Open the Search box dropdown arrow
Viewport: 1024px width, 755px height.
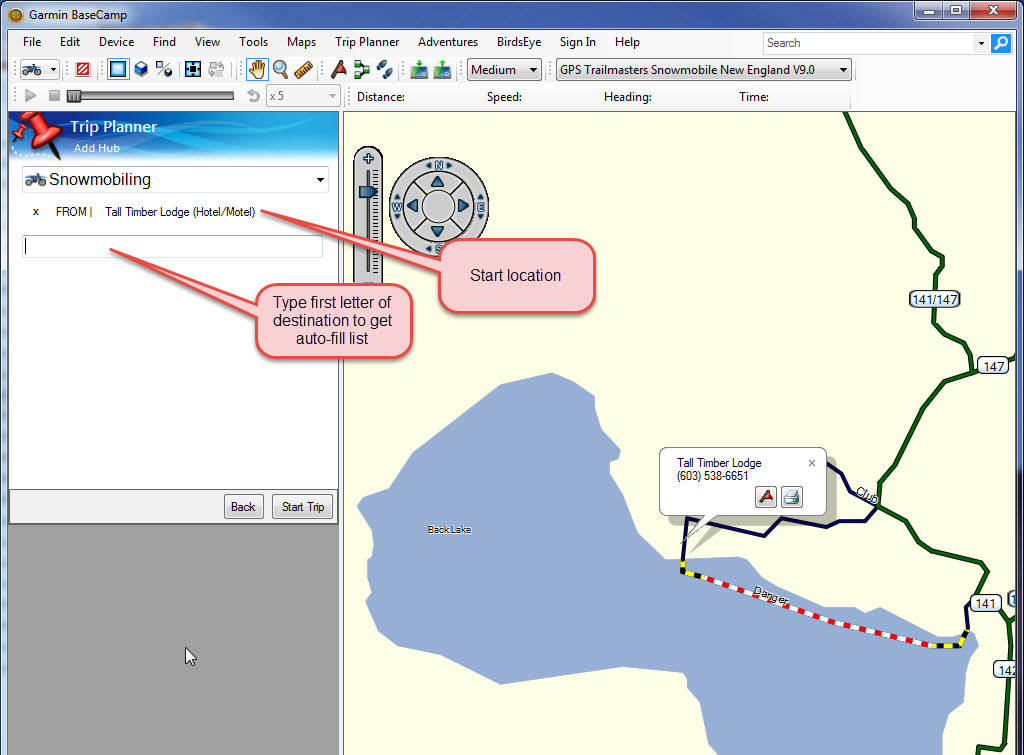tap(981, 44)
